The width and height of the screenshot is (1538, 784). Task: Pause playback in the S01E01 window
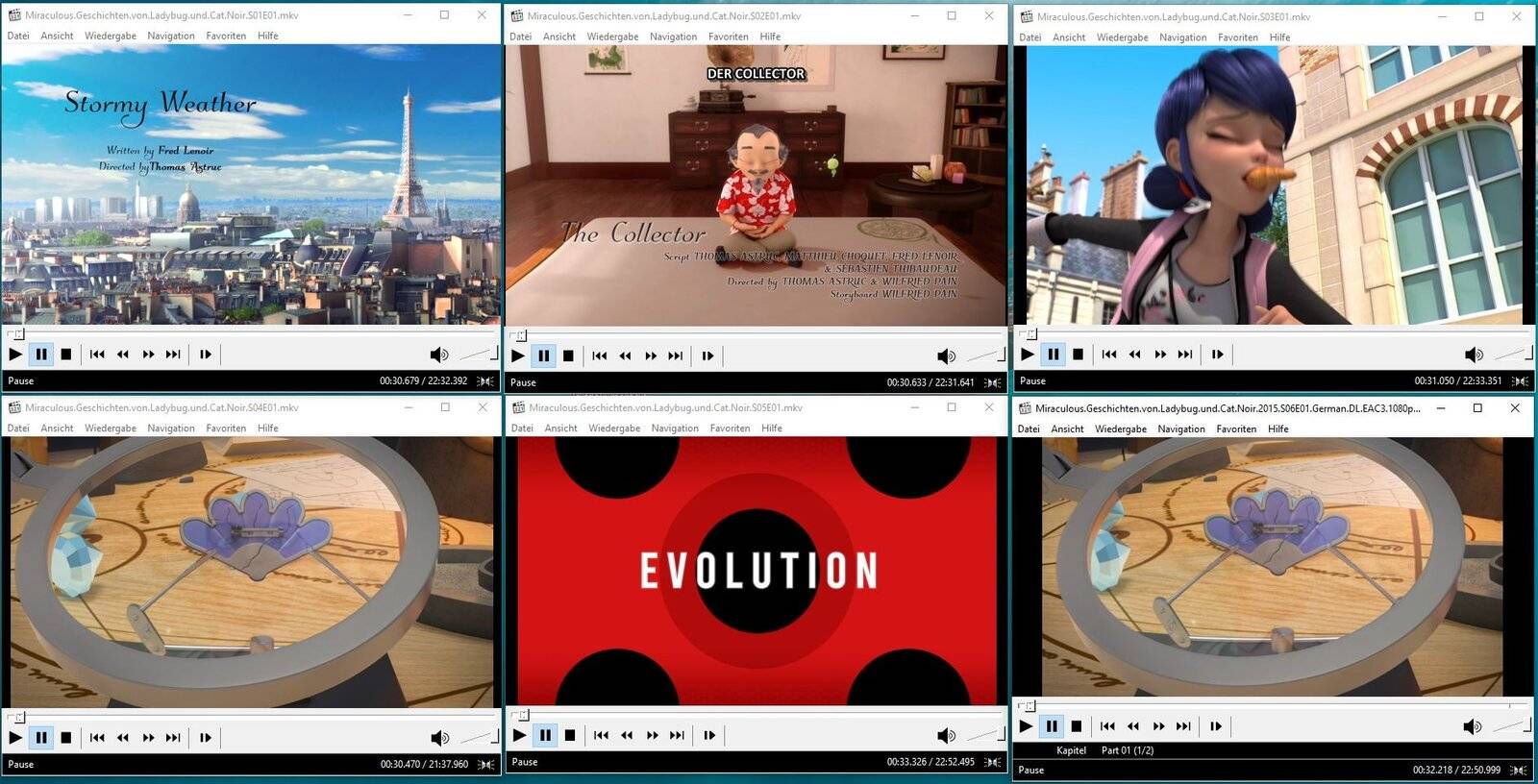pyautogui.click(x=41, y=355)
